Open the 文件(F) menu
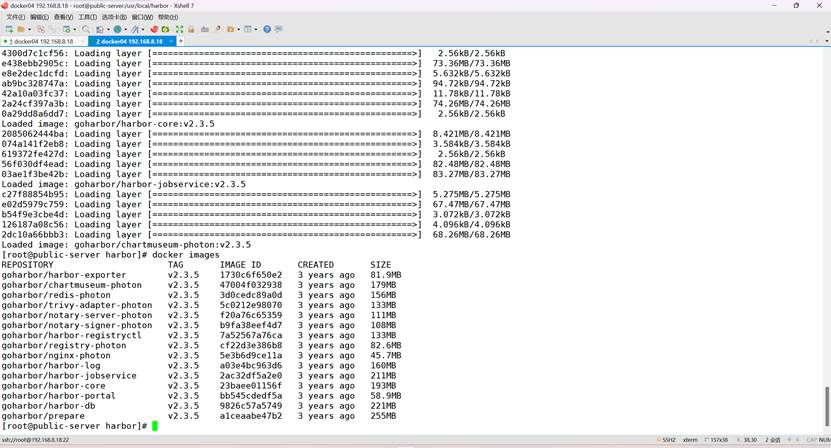This screenshot has width=831, height=448. coord(15,17)
